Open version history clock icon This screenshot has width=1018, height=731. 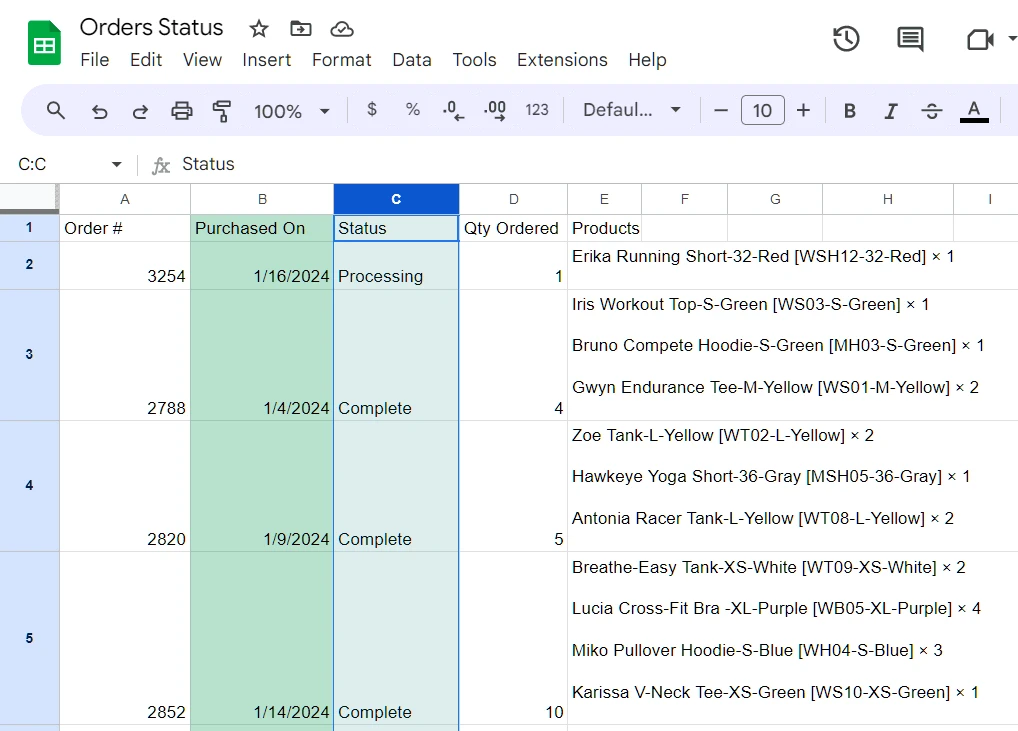coord(846,39)
